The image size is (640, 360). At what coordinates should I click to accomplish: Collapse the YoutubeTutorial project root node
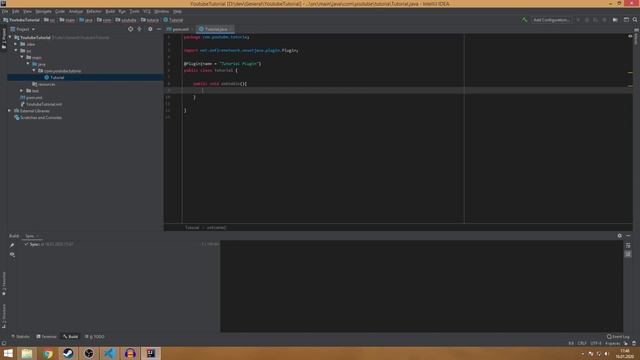tap(10, 38)
